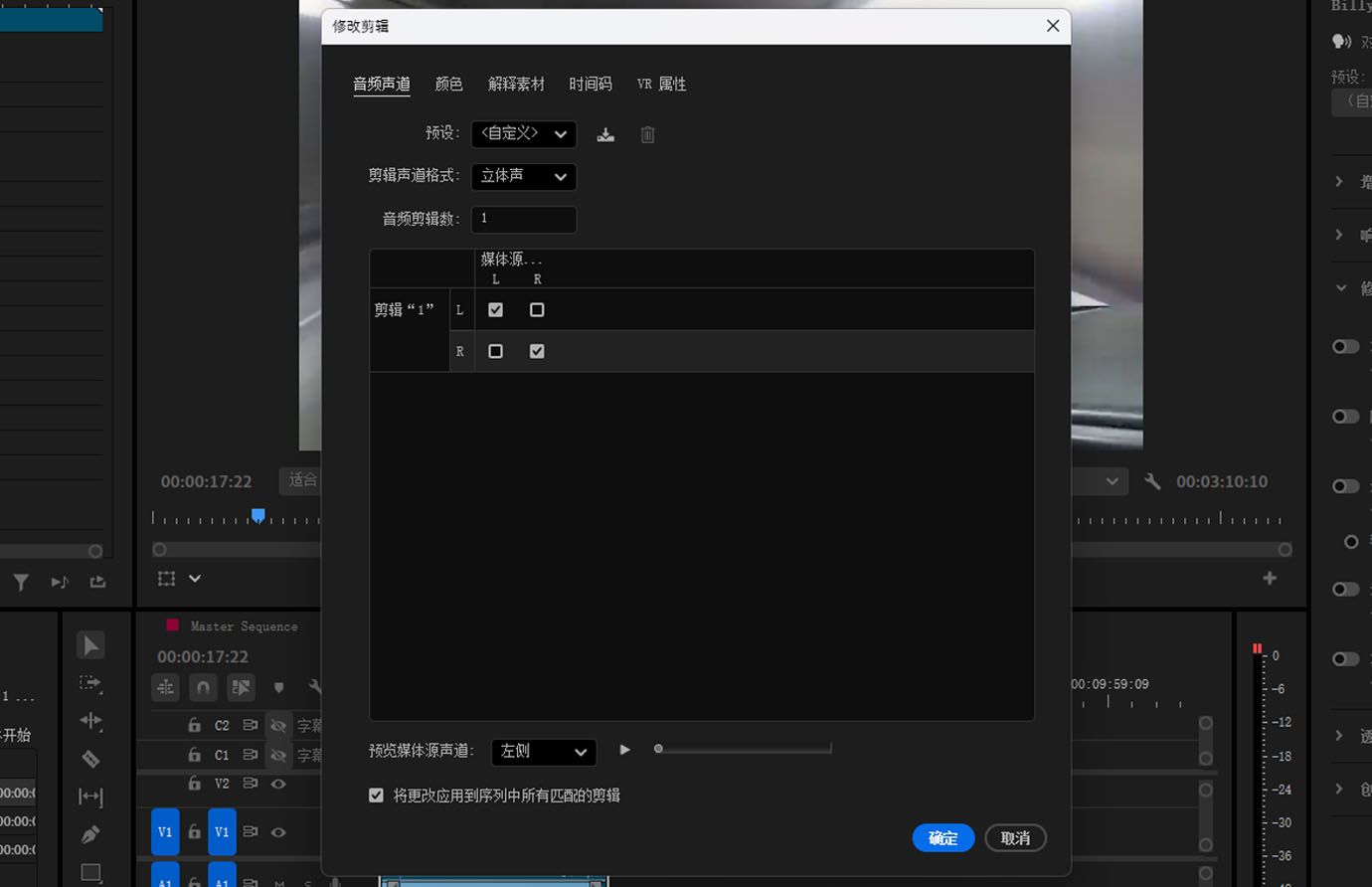Select the Slip tool

tap(90, 796)
